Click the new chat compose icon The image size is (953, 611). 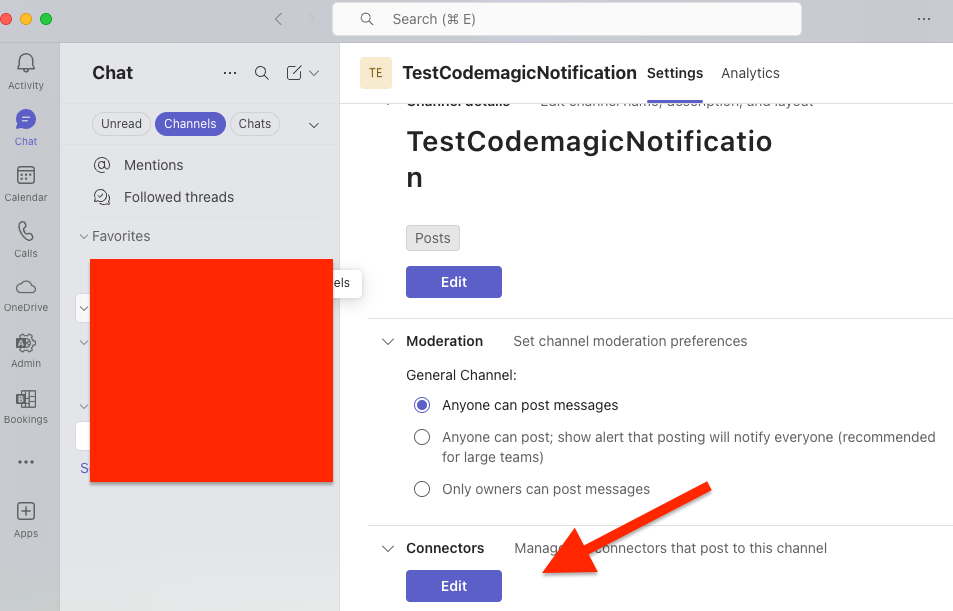pyautogui.click(x=294, y=73)
